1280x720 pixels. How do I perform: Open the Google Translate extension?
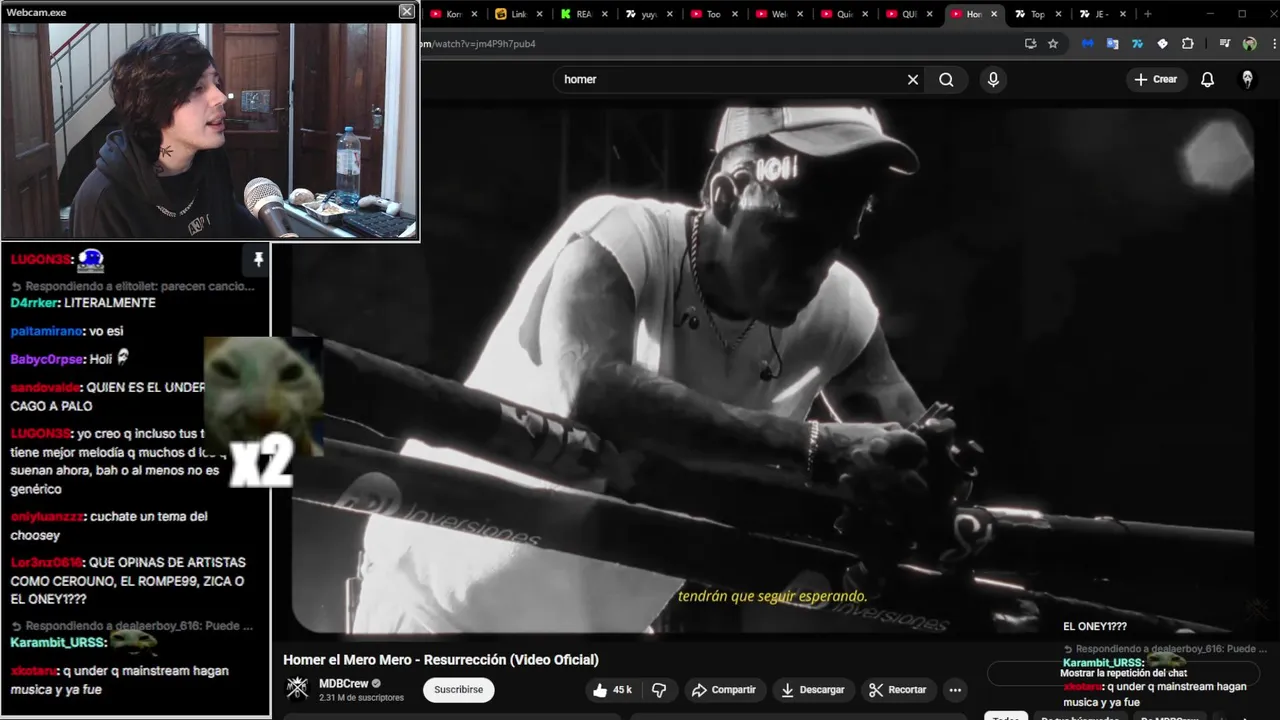pyautogui.click(x=1112, y=44)
